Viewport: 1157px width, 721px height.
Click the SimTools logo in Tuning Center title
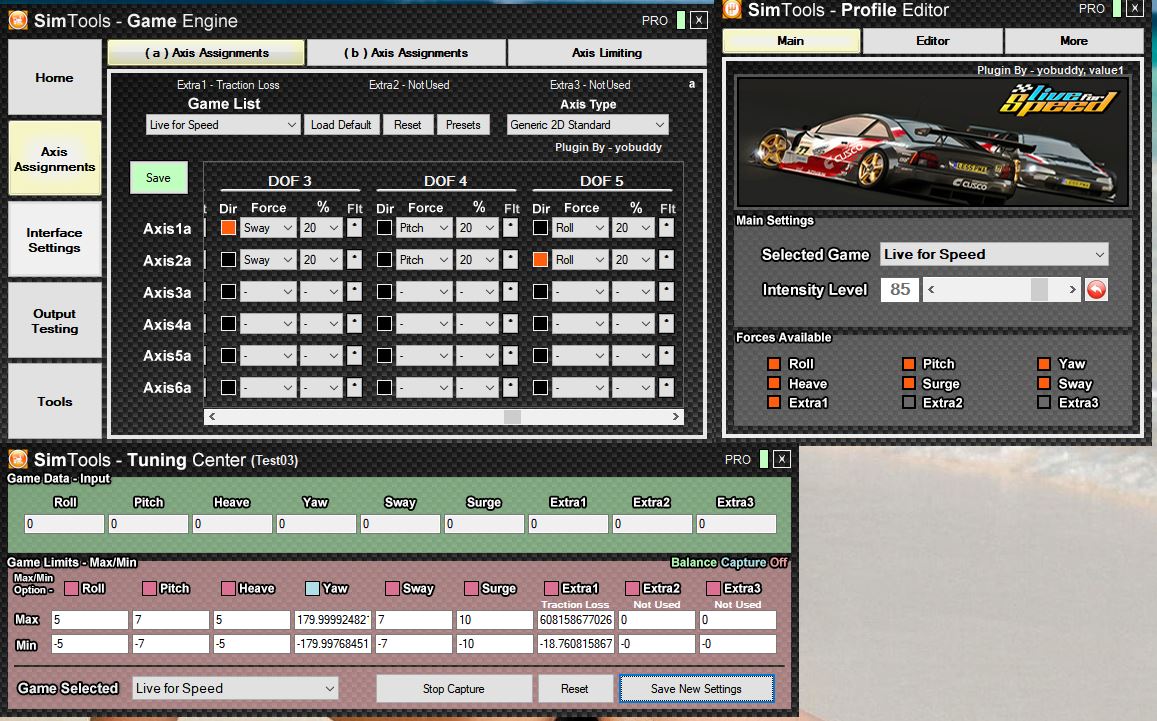18,460
